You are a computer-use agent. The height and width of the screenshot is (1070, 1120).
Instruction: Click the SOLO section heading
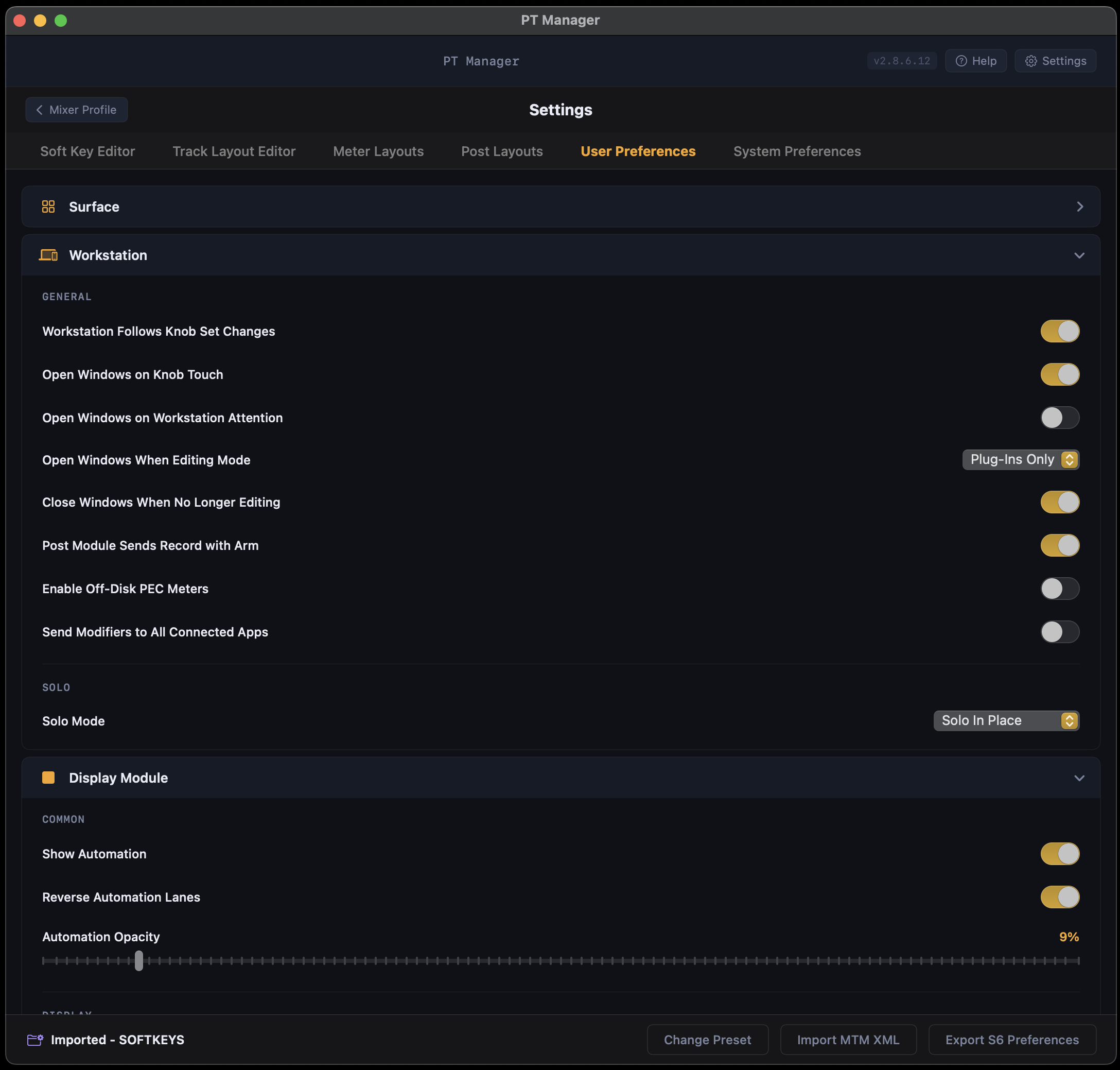pos(57,687)
